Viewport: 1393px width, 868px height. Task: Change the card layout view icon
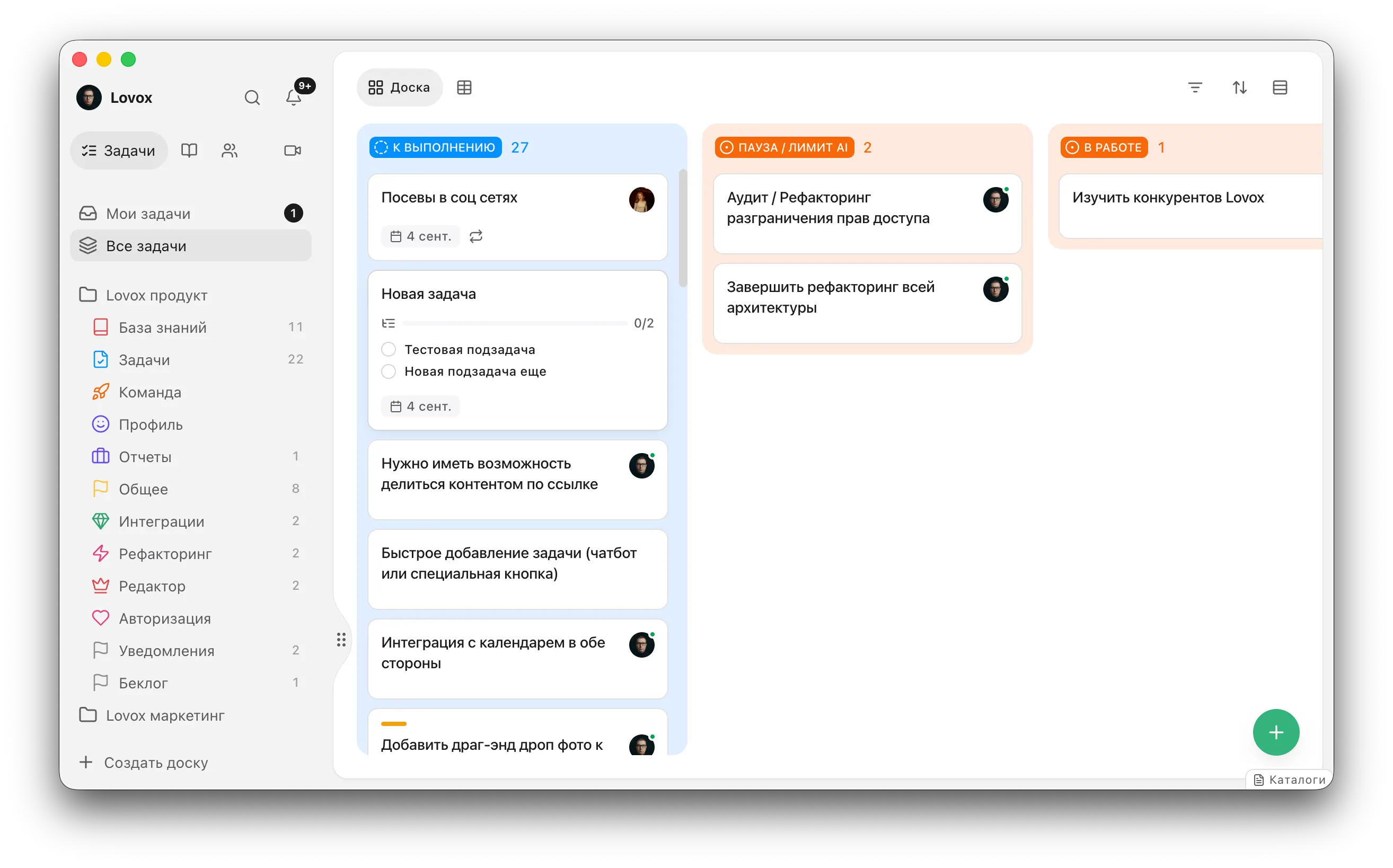click(x=1280, y=87)
